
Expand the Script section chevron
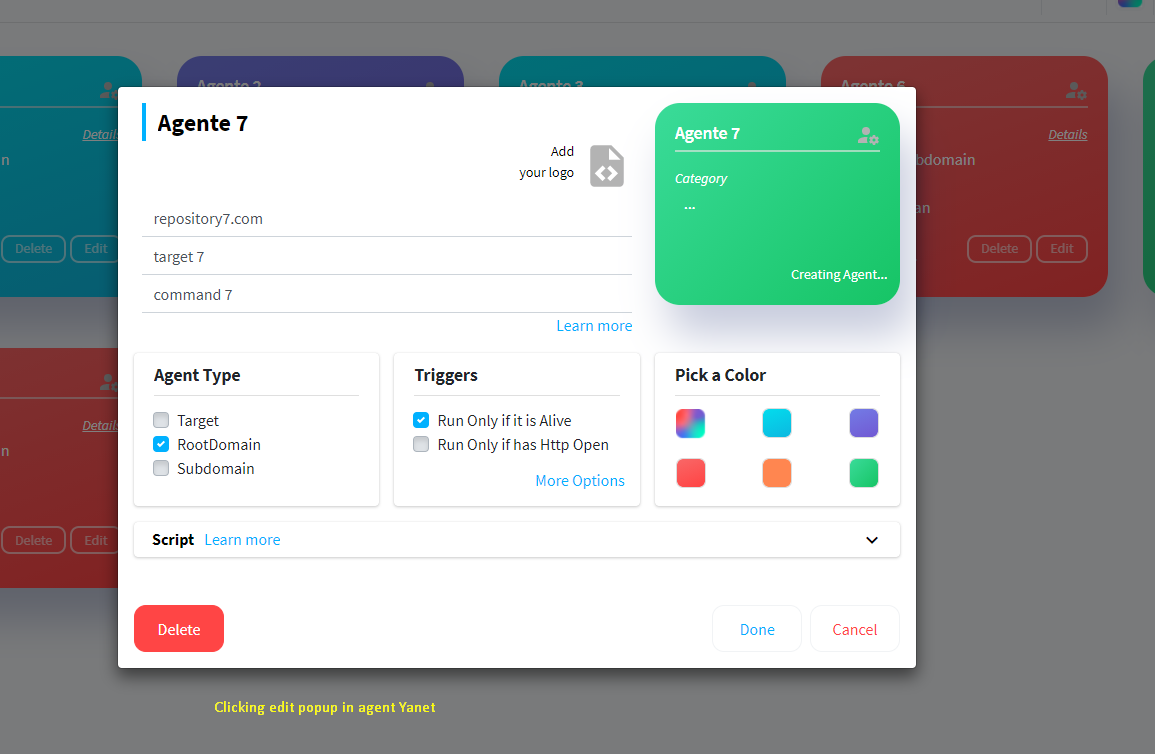[872, 540]
